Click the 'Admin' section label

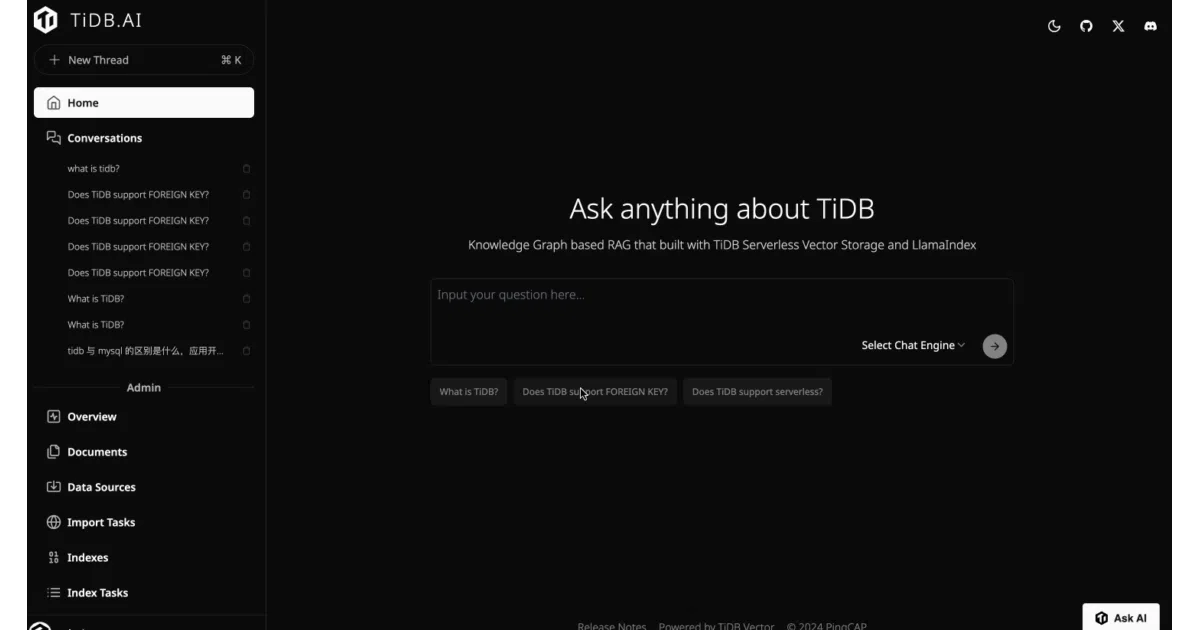tap(143, 388)
